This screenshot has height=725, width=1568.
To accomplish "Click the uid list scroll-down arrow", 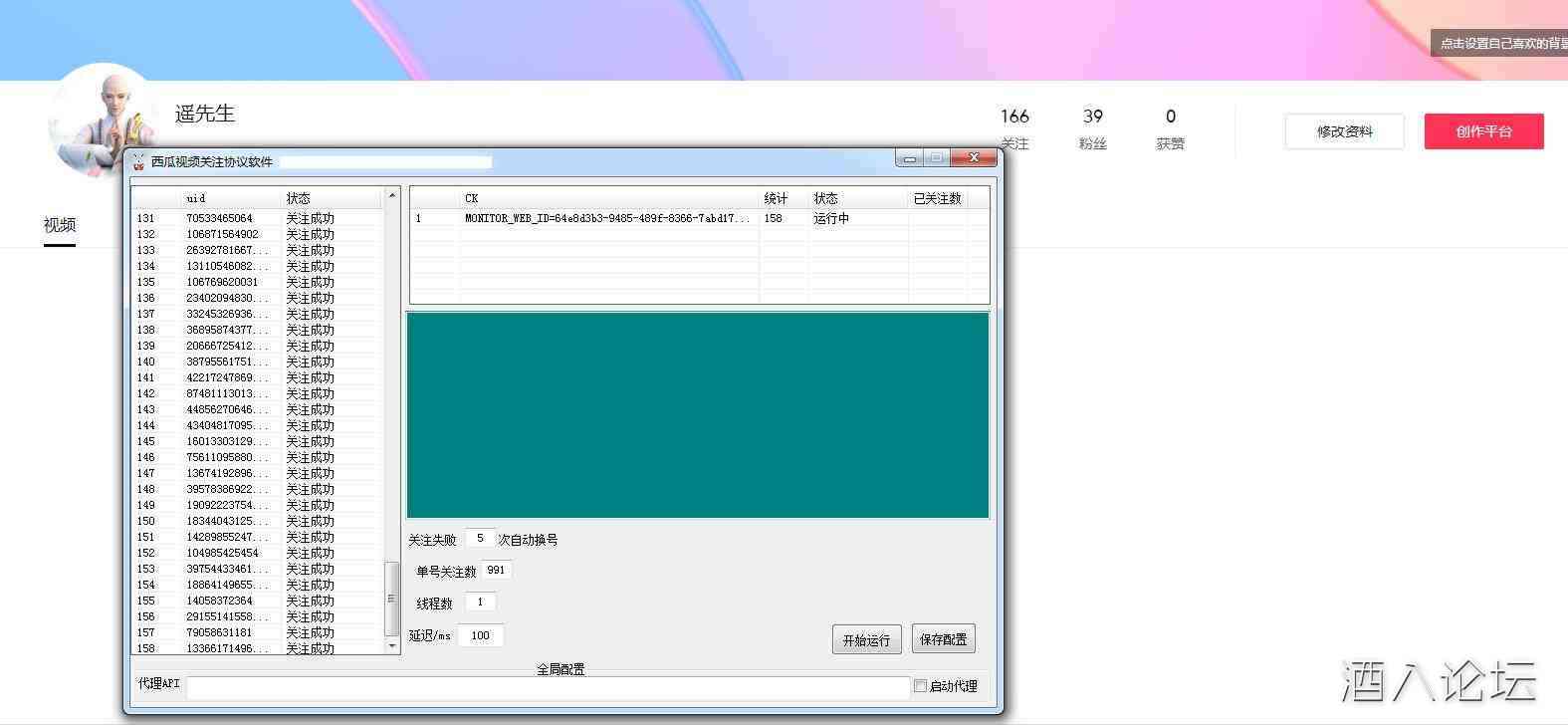I will point(391,646).
